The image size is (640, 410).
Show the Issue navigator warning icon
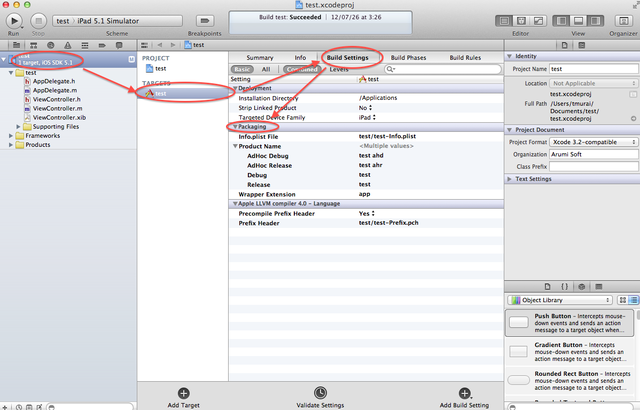pyautogui.click(x=68, y=45)
